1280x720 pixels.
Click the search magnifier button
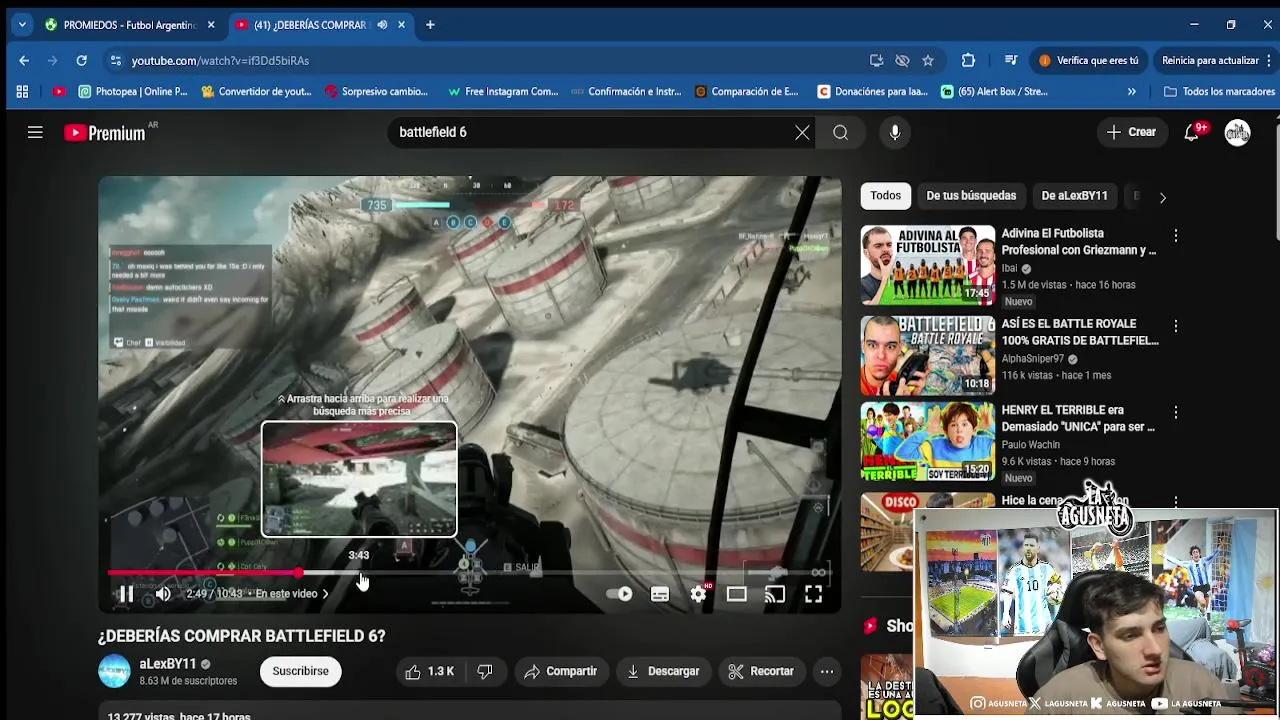pos(841,132)
